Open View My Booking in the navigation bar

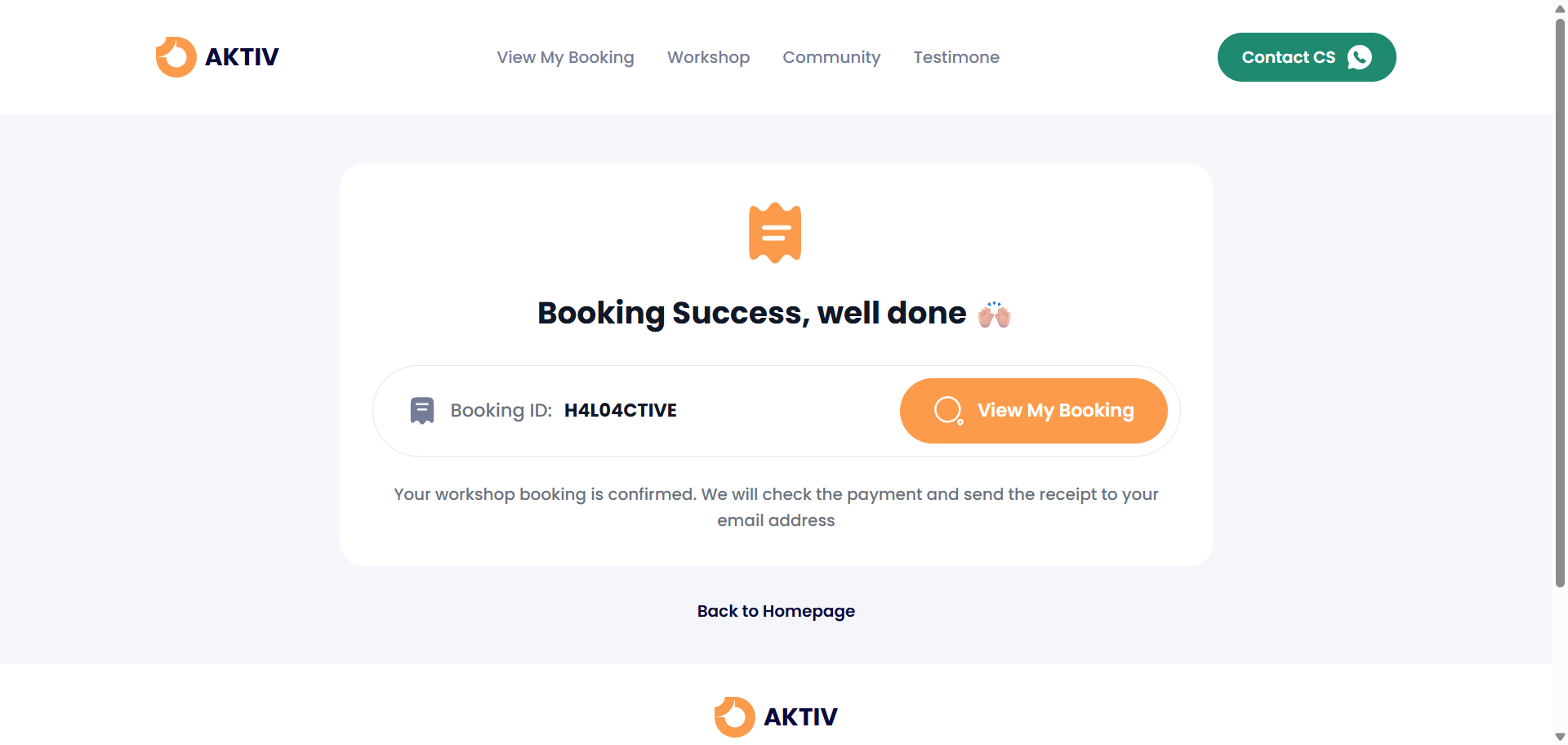coord(565,57)
